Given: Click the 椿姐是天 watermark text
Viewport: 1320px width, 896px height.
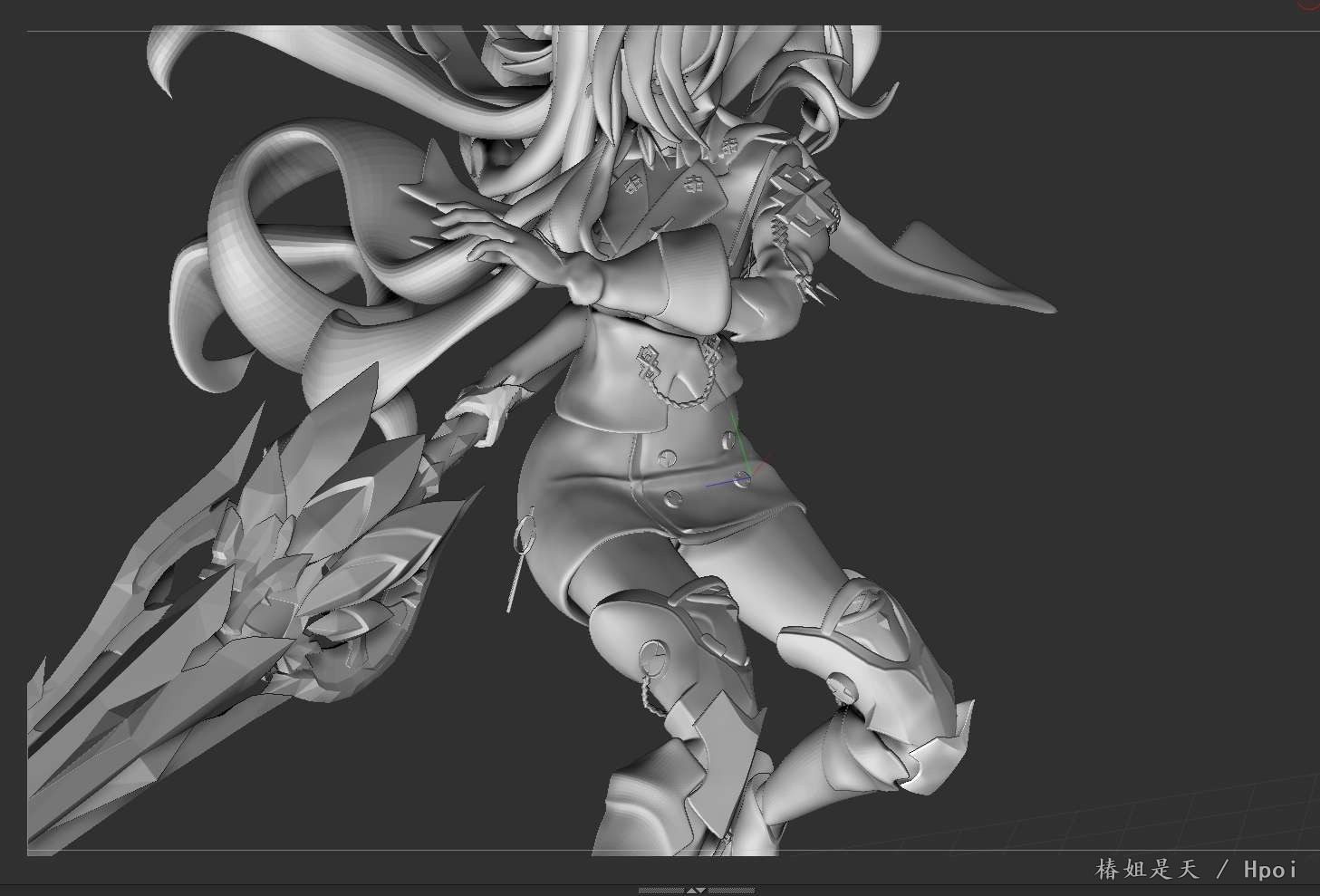Looking at the screenshot, I should tap(1147, 870).
